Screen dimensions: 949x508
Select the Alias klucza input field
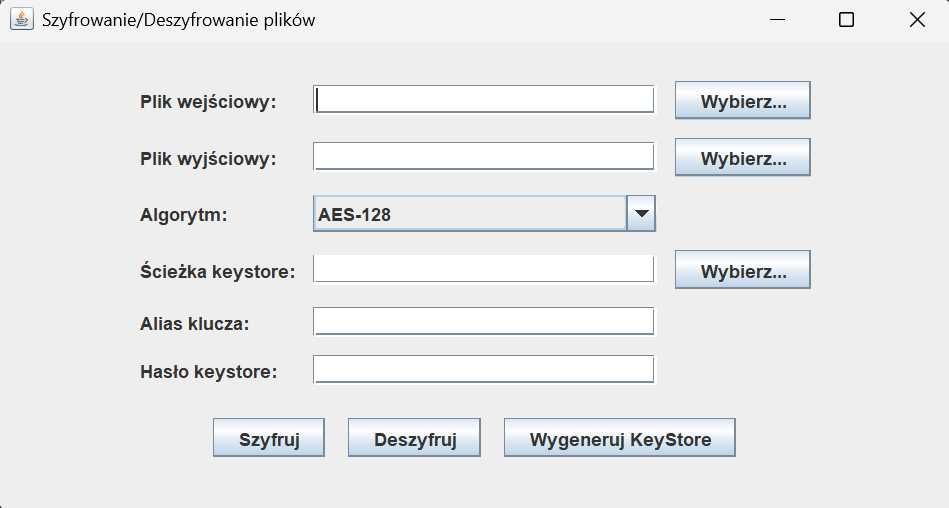tap(484, 321)
